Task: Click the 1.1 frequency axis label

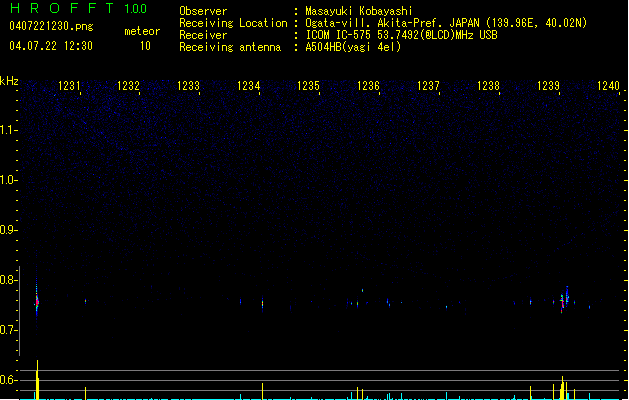Action: [x=8, y=130]
